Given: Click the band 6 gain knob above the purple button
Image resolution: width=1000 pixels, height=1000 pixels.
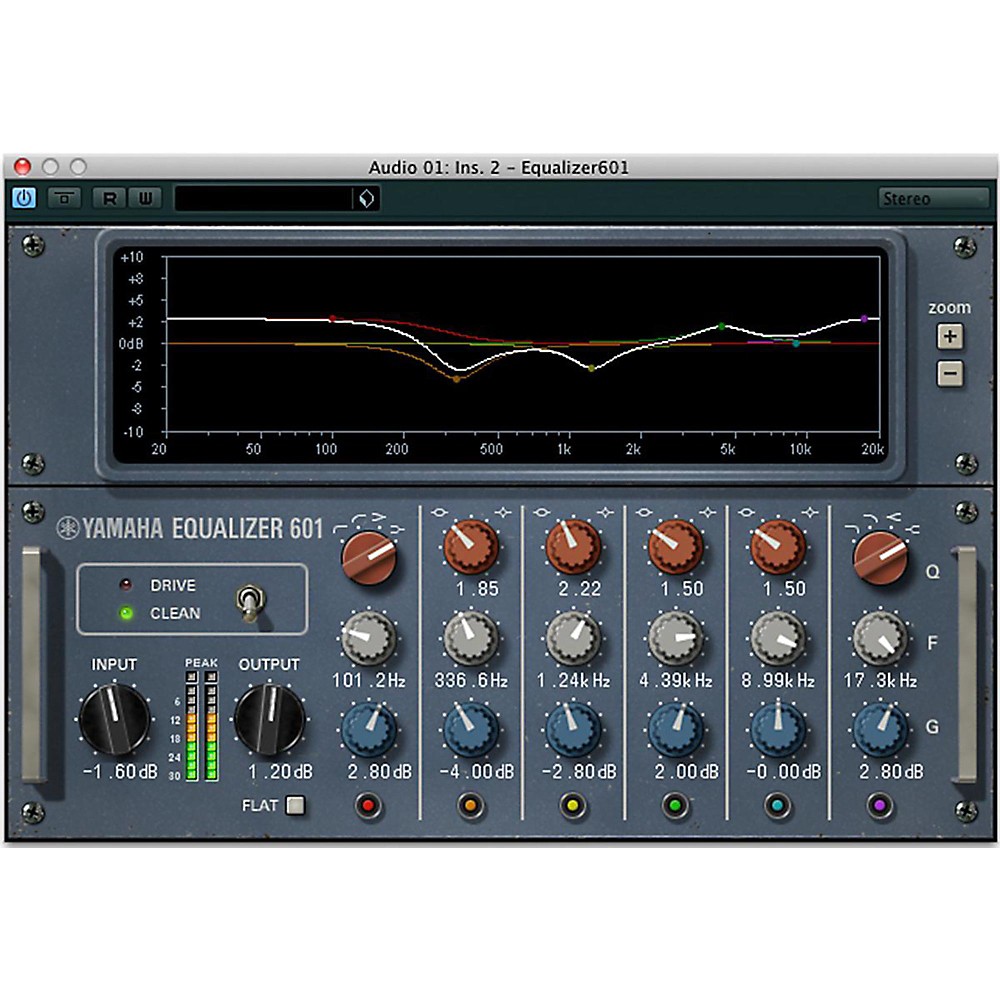Looking at the screenshot, I should [880, 730].
